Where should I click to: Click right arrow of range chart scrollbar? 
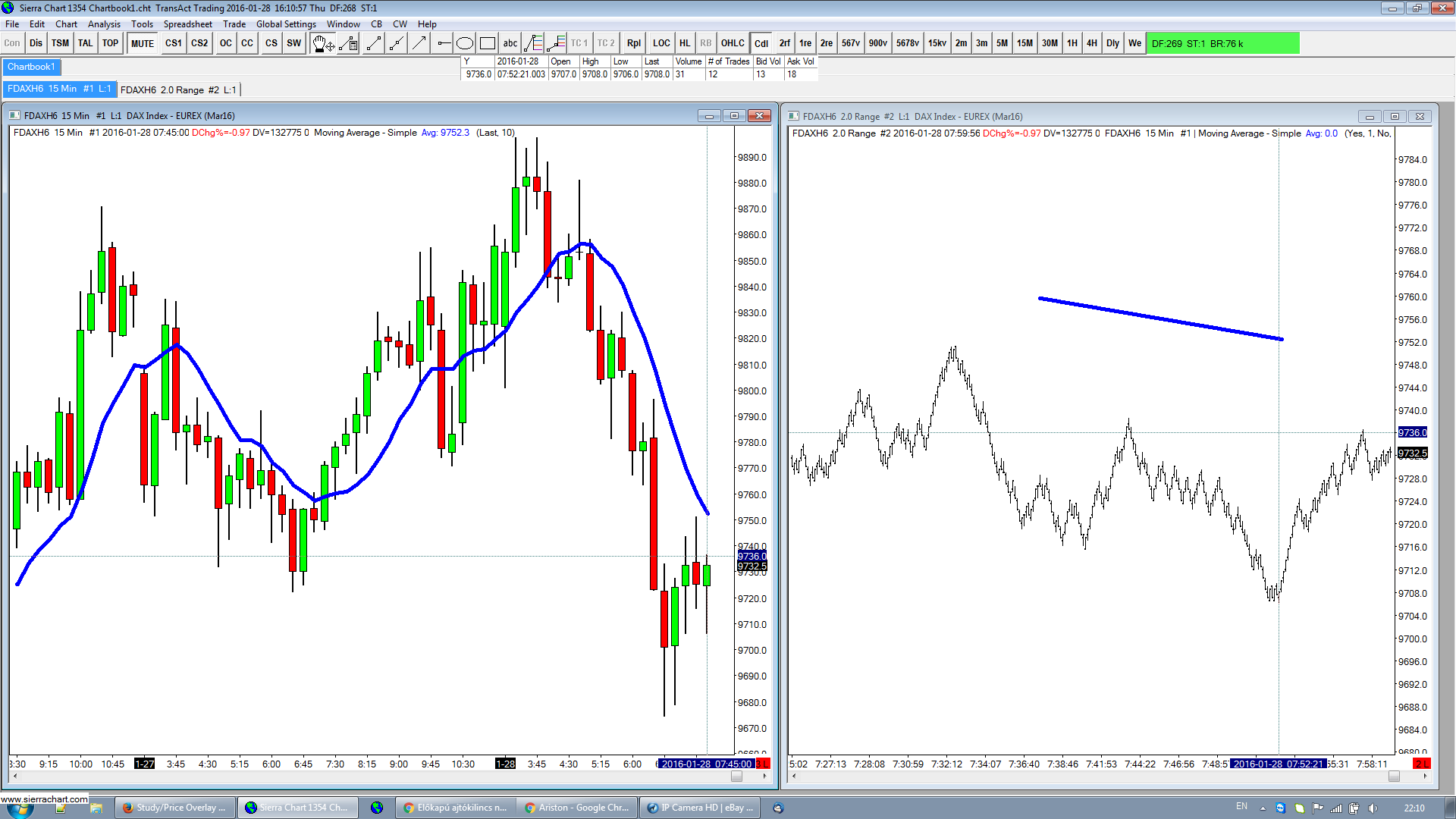tap(1426, 776)
